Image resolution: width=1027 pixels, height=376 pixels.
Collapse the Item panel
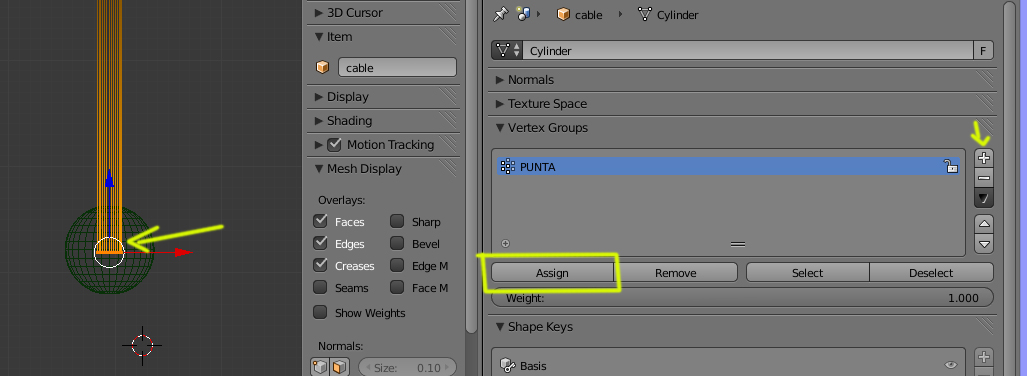tap(333, 37)
